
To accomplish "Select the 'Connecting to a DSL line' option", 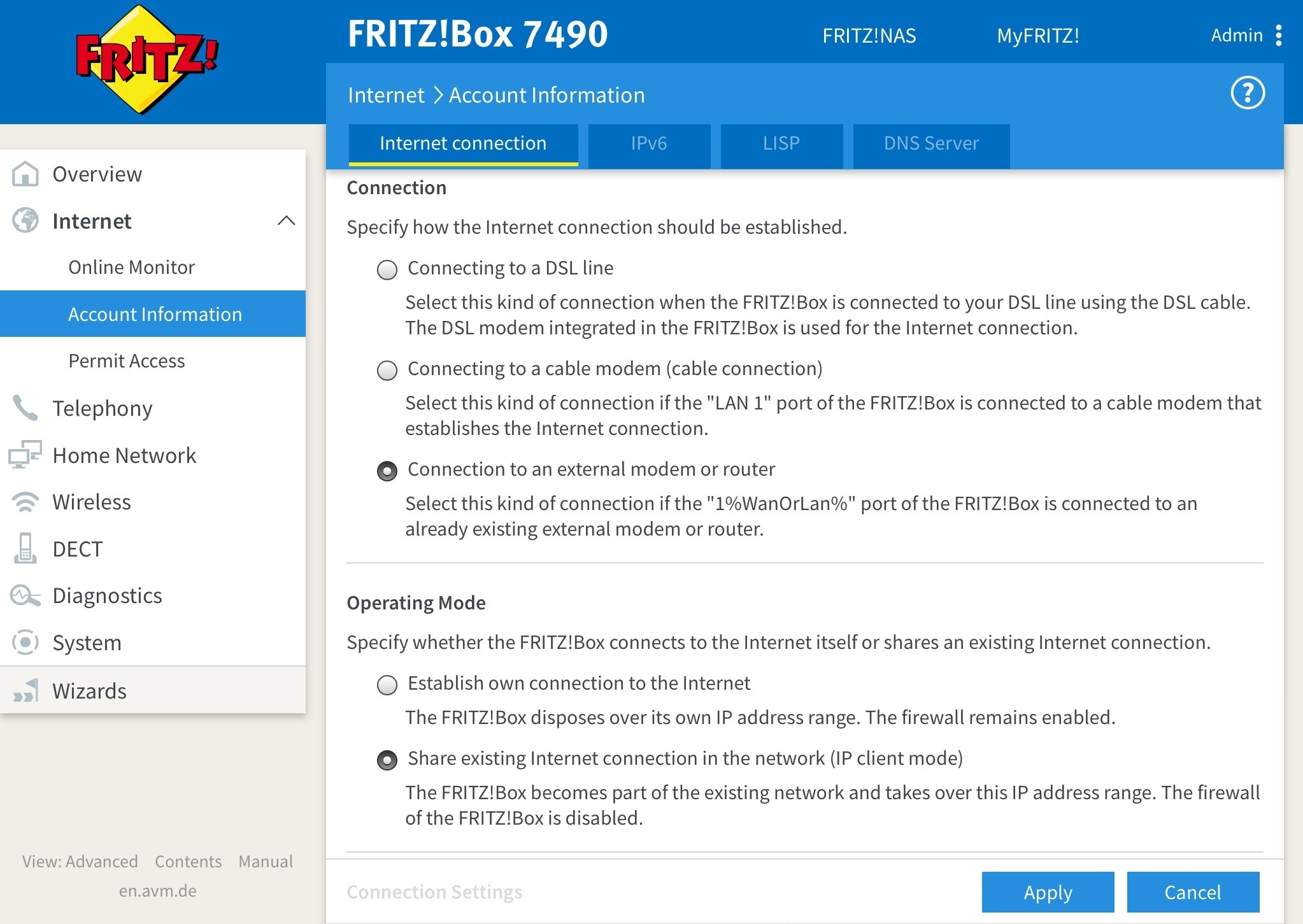I will click(x=387, y=270).
